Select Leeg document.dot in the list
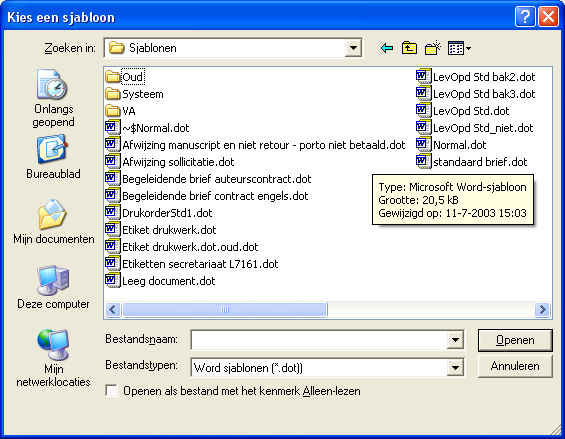This screenshot has width=565, height=439. (x=160, y=281)
